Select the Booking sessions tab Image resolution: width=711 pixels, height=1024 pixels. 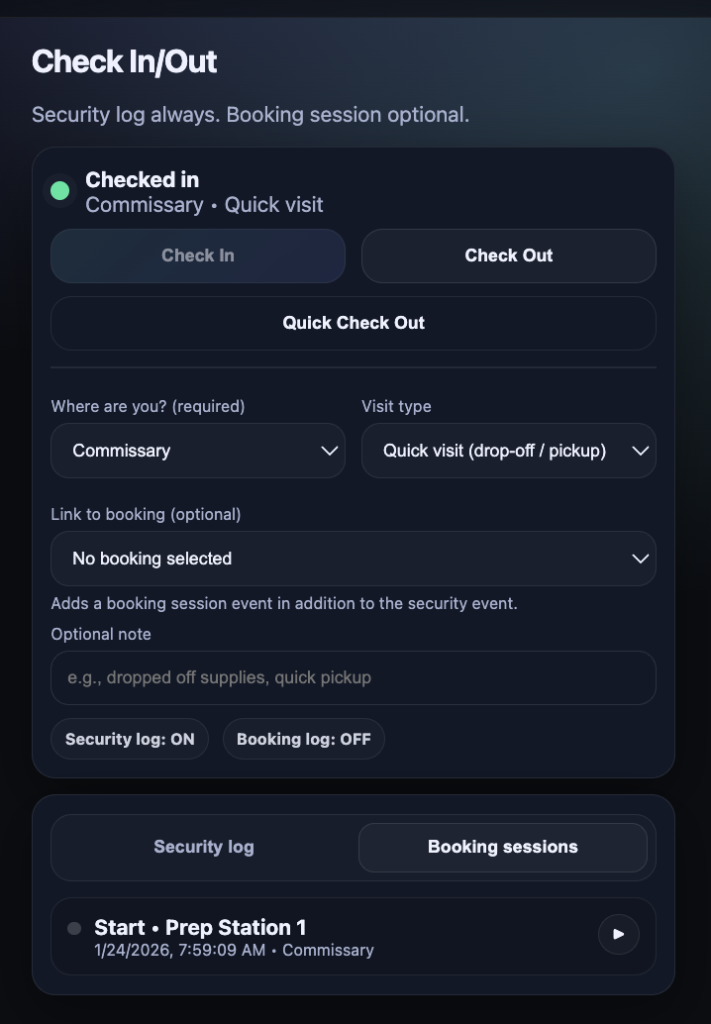[x=503, y=848]
